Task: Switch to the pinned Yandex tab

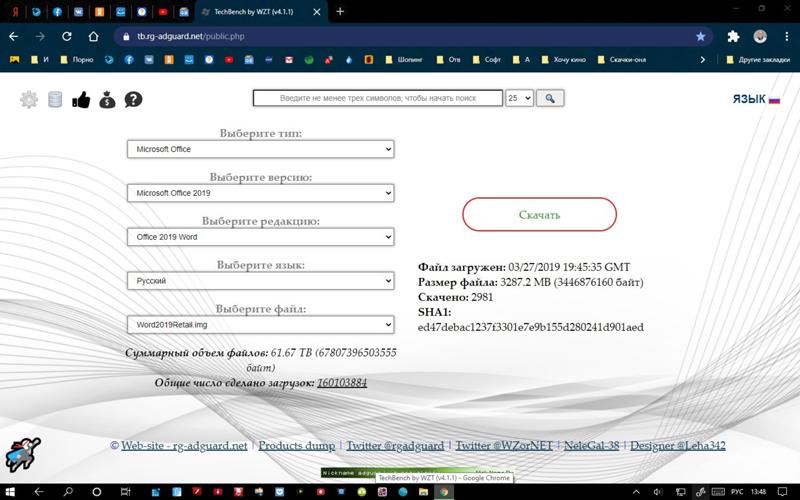Action: click(15, 11)
